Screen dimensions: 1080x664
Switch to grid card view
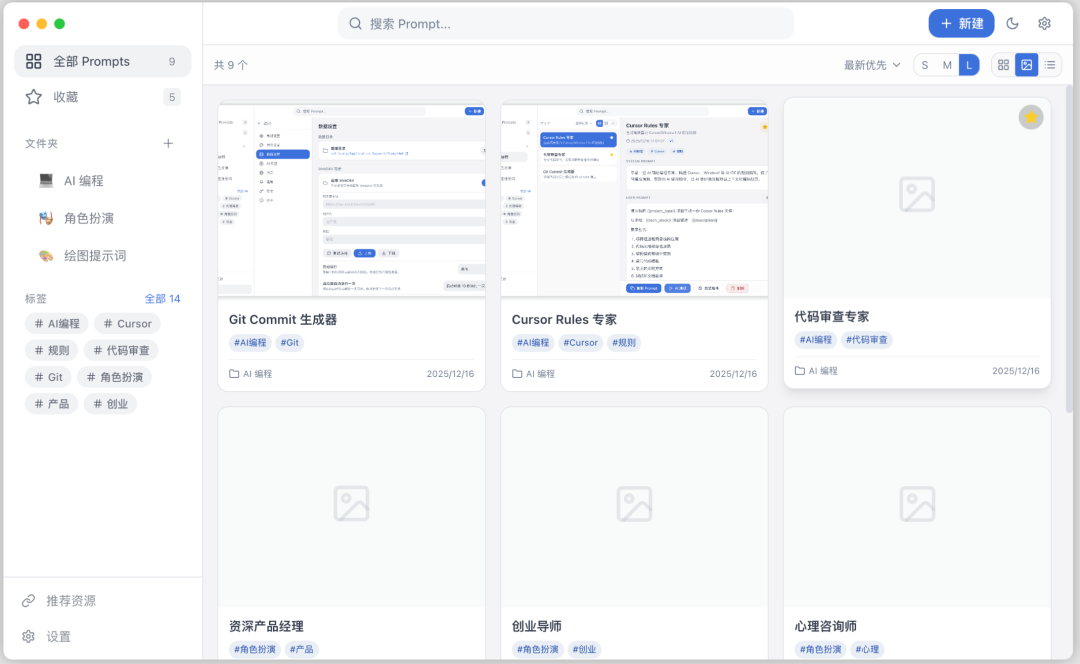tap(1004, 65)
